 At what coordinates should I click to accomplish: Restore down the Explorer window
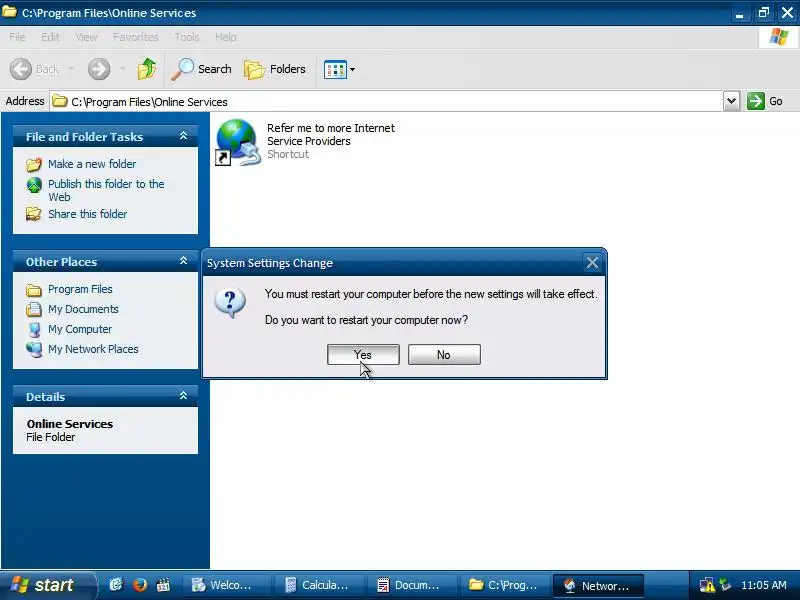click(763, 12)
